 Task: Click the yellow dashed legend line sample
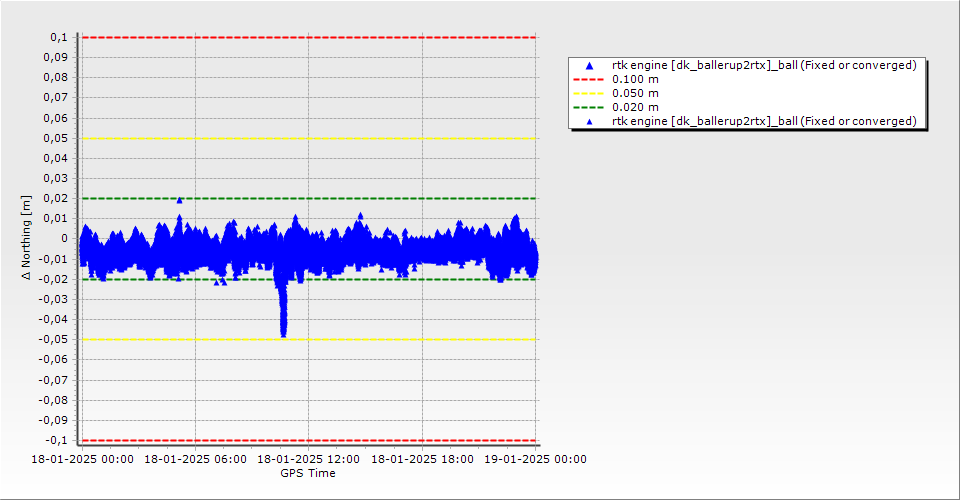(x=589, y=93)
